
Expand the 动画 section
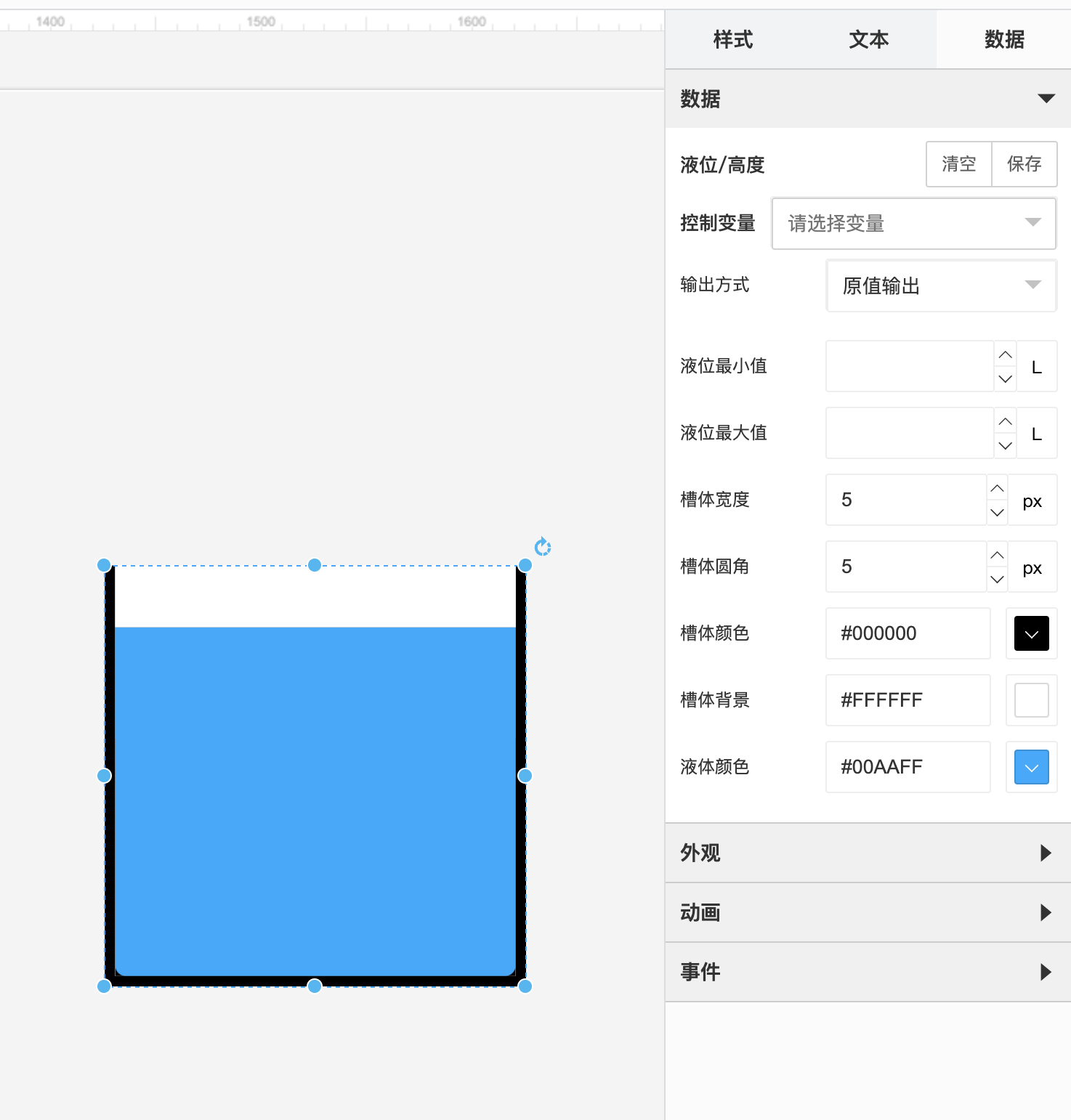868,912
